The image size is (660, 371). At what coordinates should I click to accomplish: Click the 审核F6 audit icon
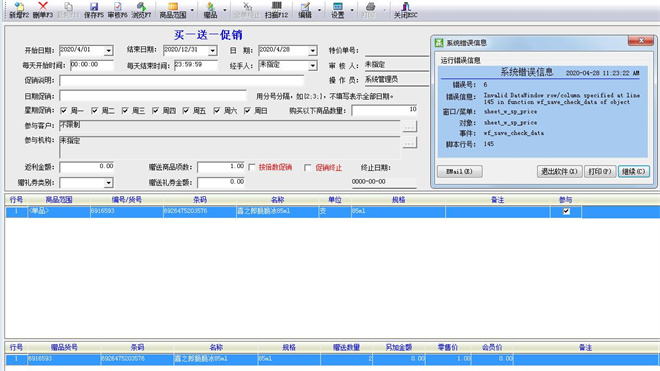click(x=117, y=6)
